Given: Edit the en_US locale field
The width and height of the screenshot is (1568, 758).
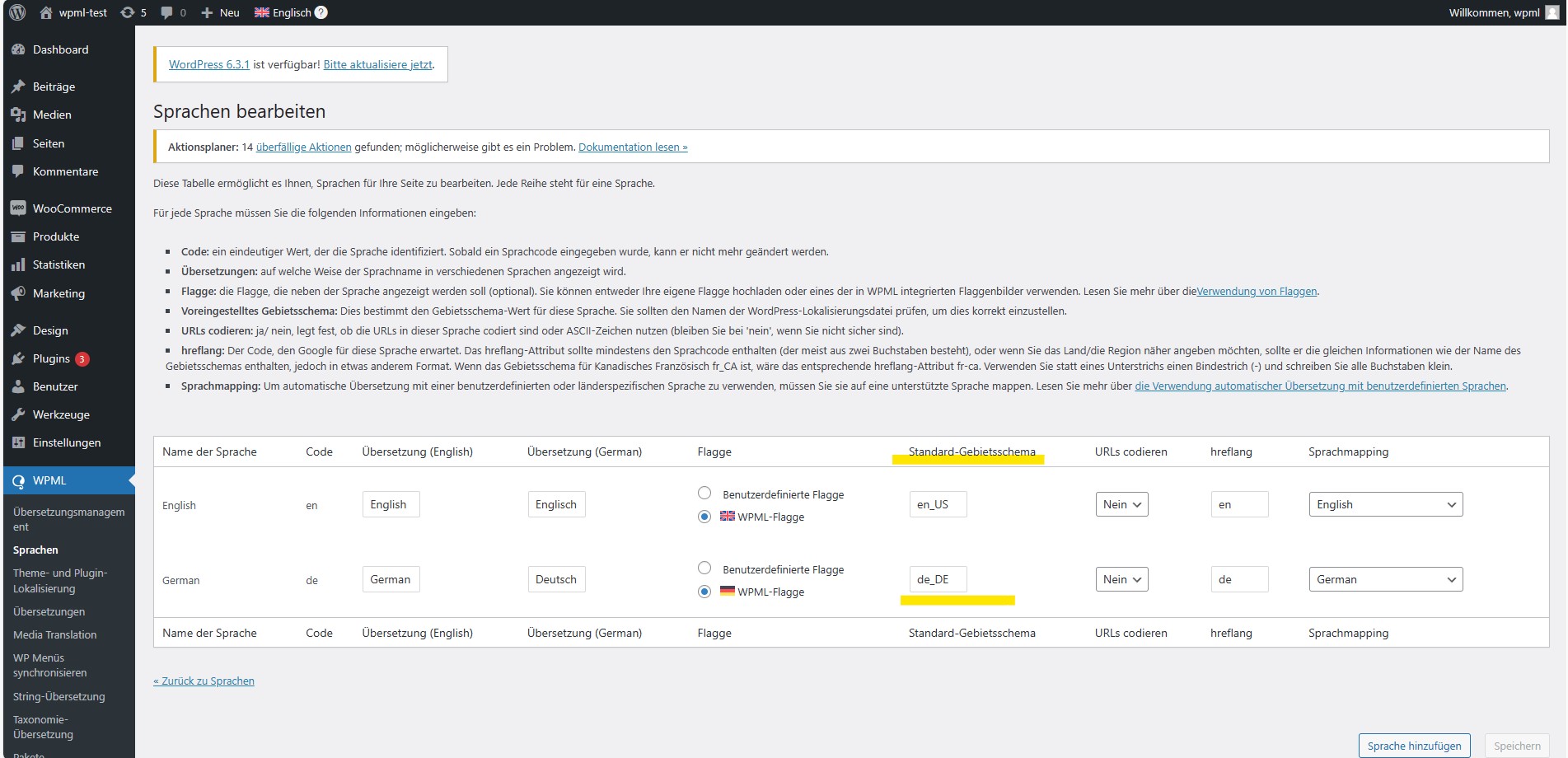Looking at the screenshot, I should [938, 504].
